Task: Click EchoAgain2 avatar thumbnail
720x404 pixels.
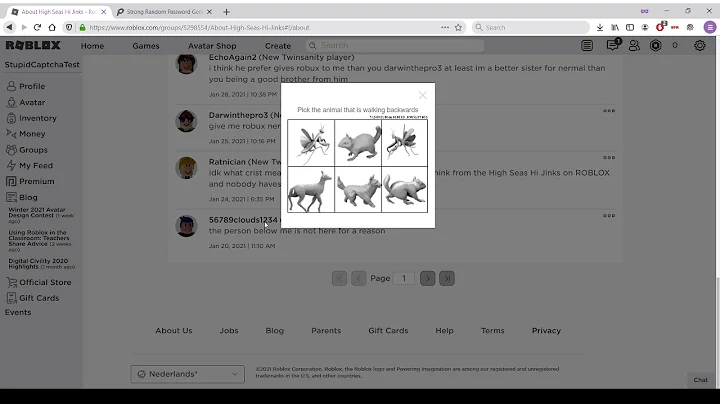Action: pyautogui.click(x=186, y=63)
